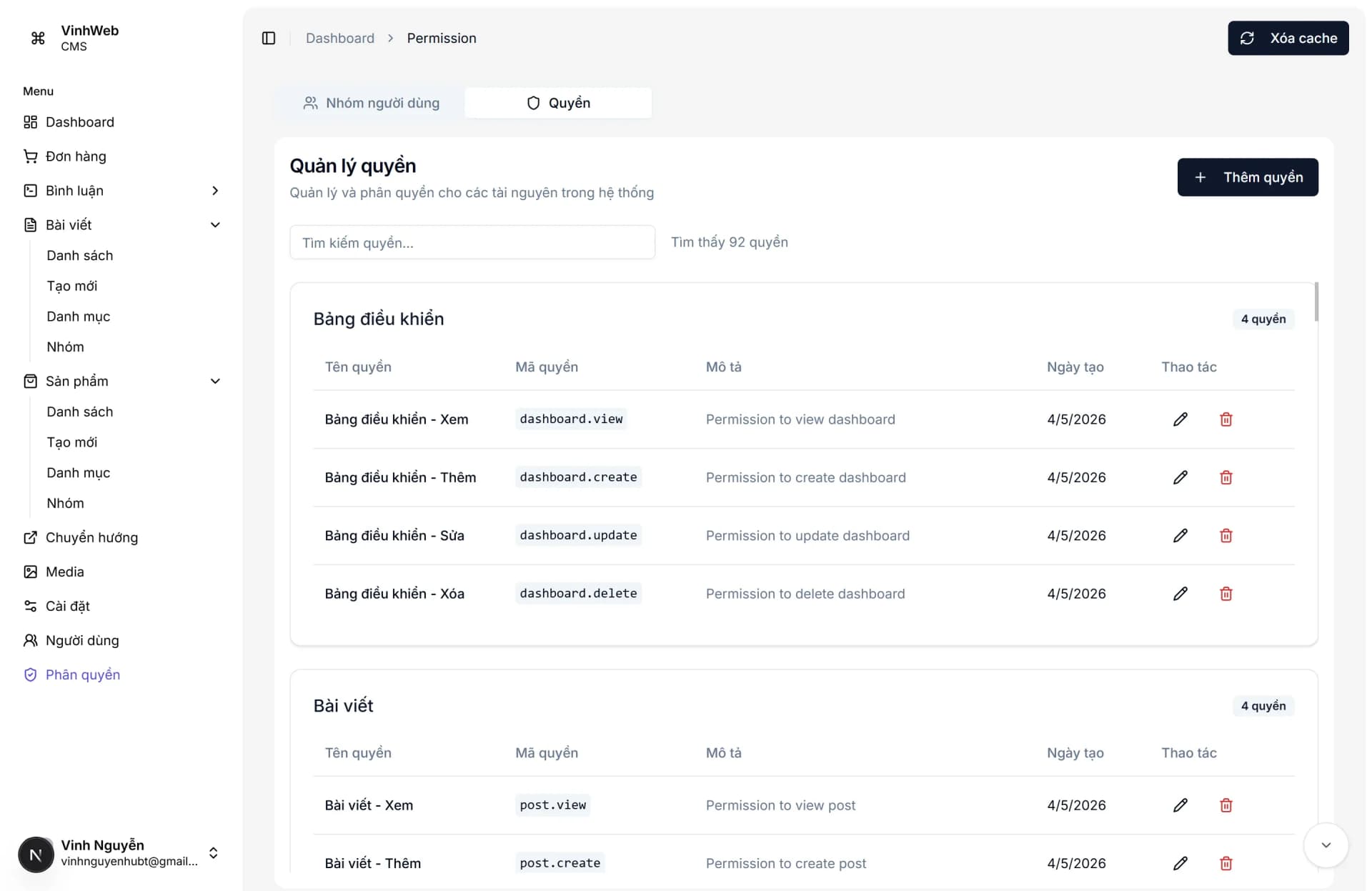Select the Quyền tab
The image size is (1372, 891).
pos(558,102)
